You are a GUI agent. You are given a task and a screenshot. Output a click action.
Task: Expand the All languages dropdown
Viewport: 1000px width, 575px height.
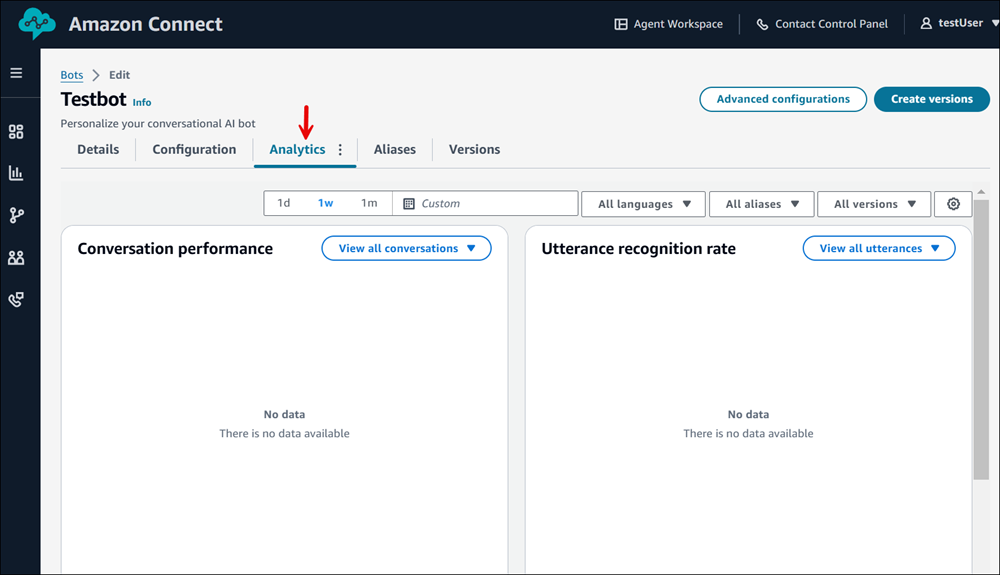pyautogui.click(x=644, y=204)
